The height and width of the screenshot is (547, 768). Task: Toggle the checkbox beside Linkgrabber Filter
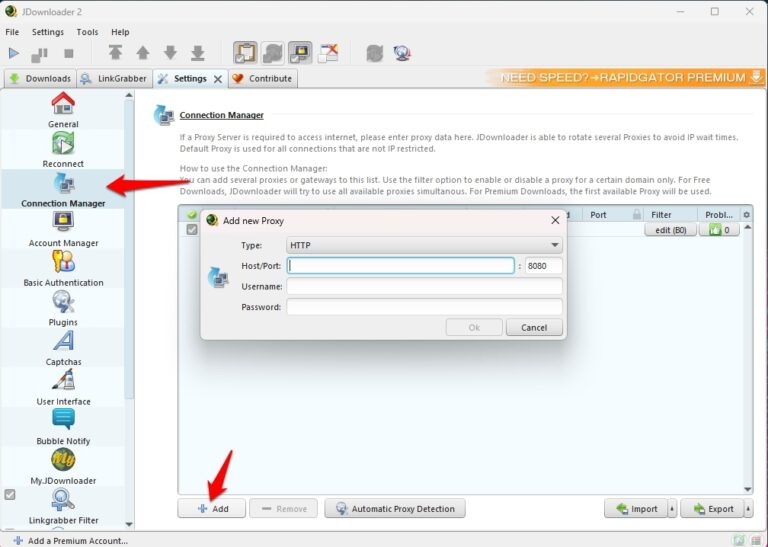10,494
